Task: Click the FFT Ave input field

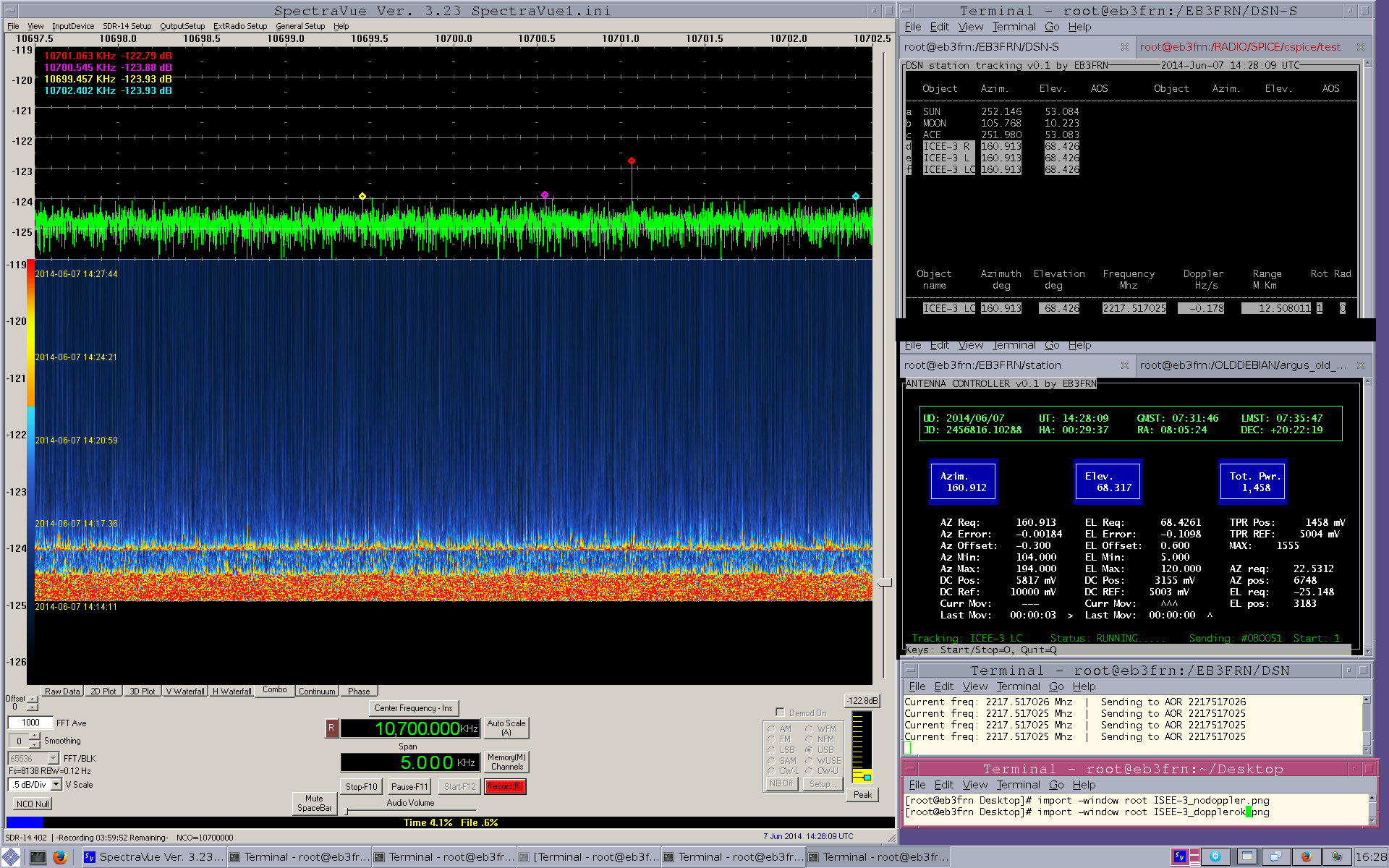Action: 30,723
